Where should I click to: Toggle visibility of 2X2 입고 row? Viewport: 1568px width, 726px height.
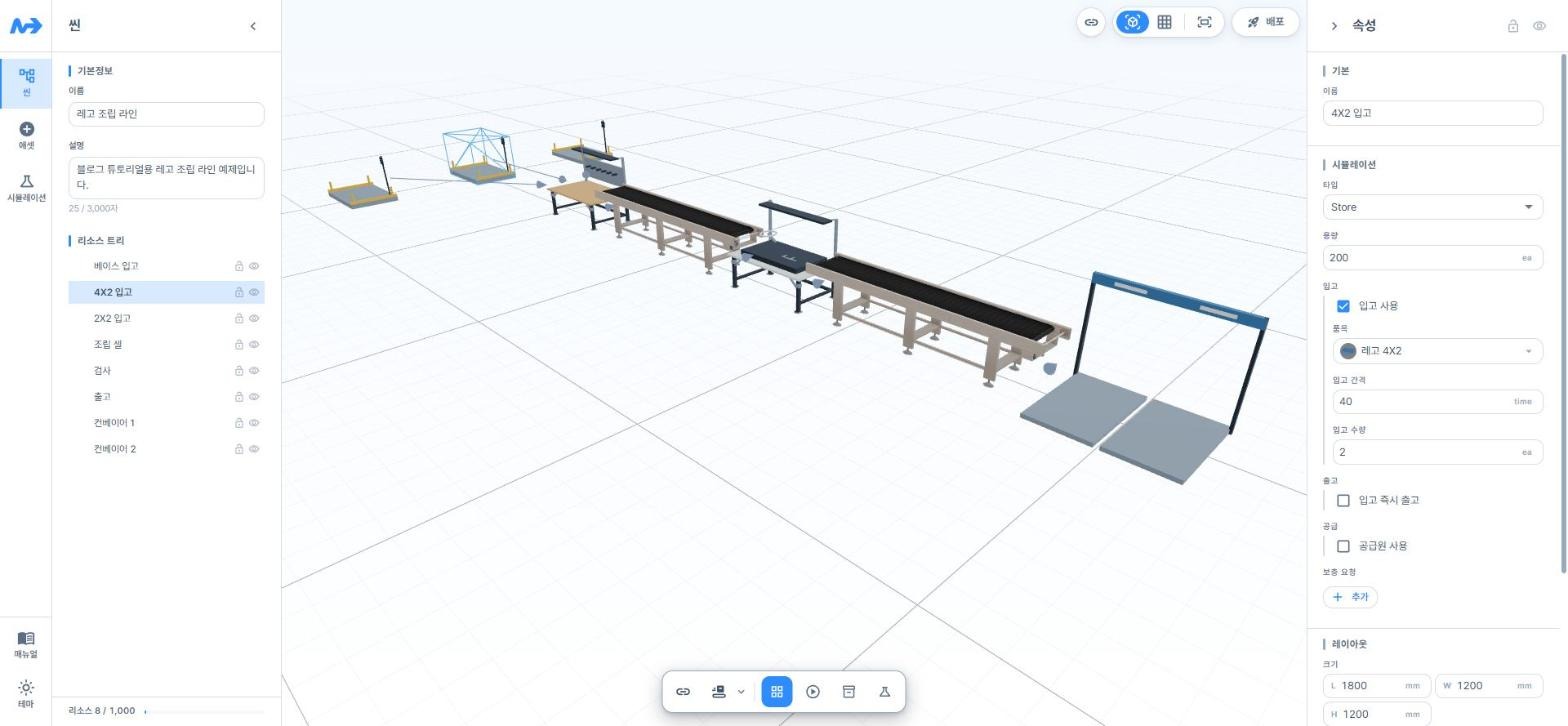(254, 319)
